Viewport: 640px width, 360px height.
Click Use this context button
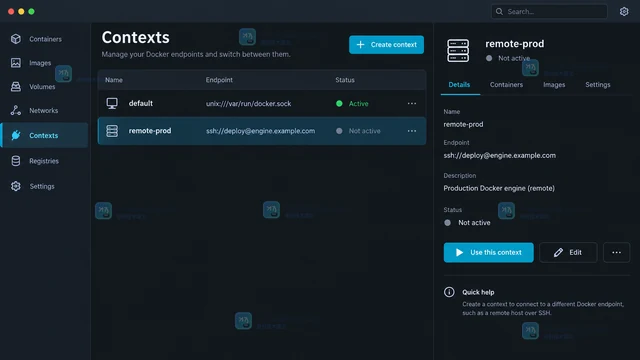click(x=489, y=252)
